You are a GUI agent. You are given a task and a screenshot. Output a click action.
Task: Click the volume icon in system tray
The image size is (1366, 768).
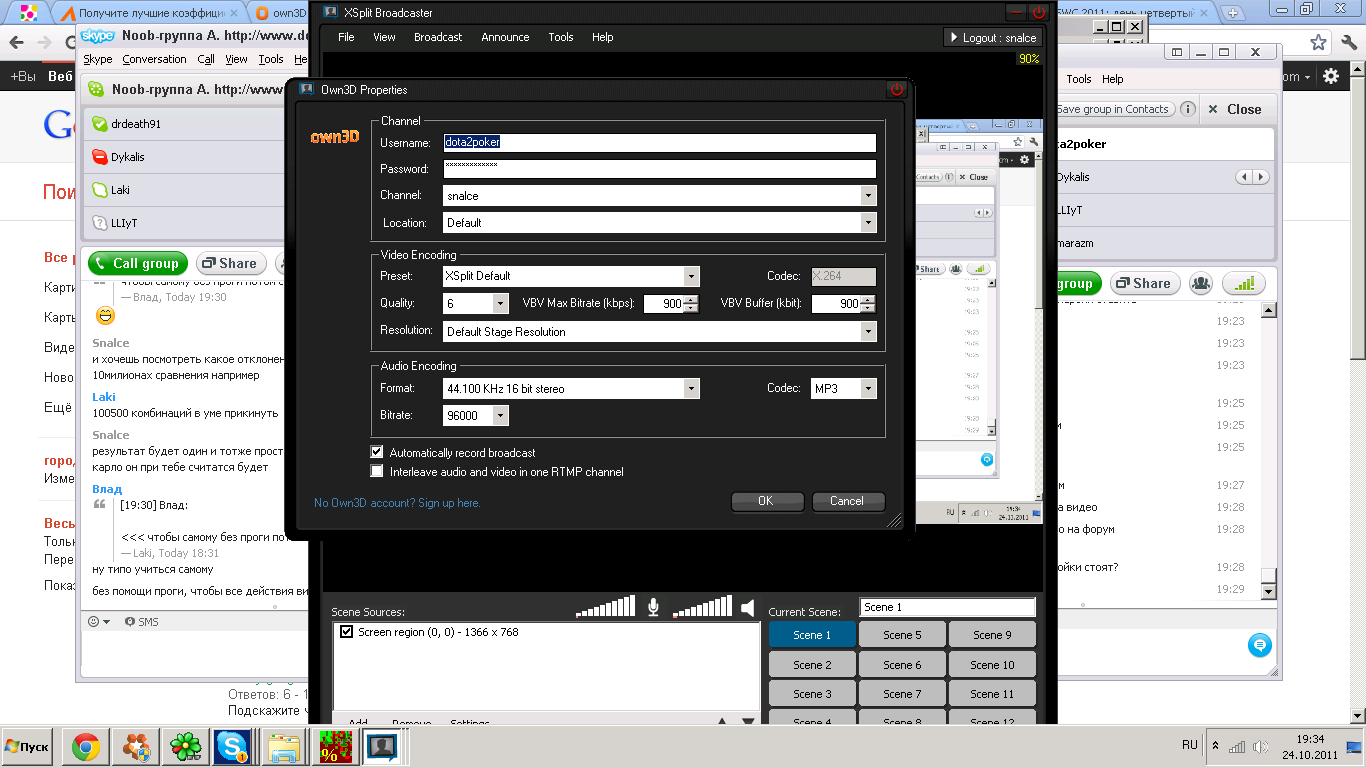pos(1262,747)
